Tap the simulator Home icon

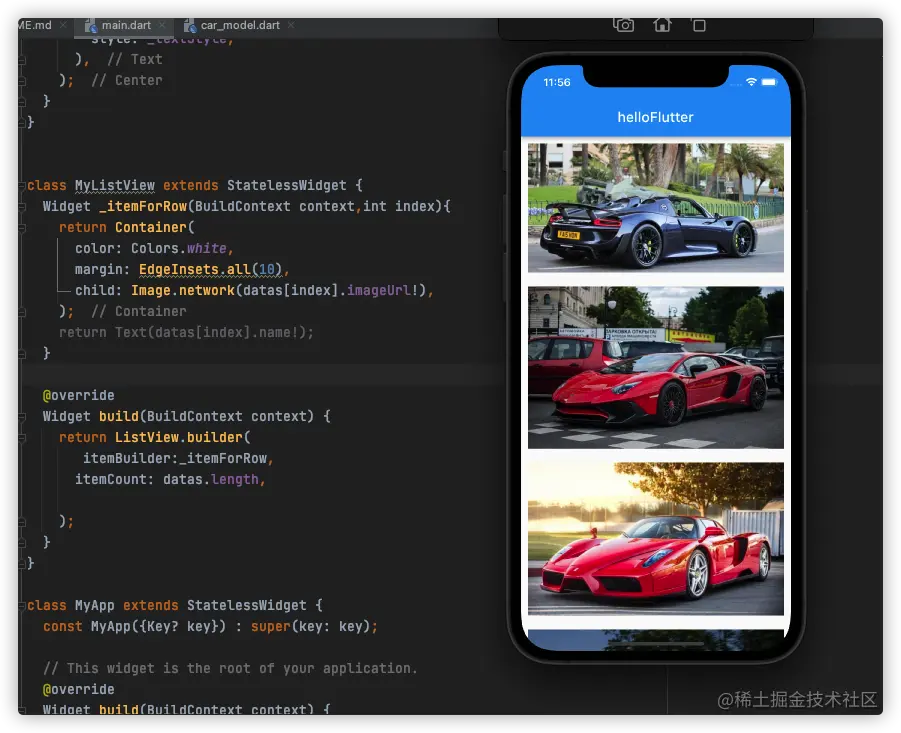pyautogui.click(x=662, y=25)
